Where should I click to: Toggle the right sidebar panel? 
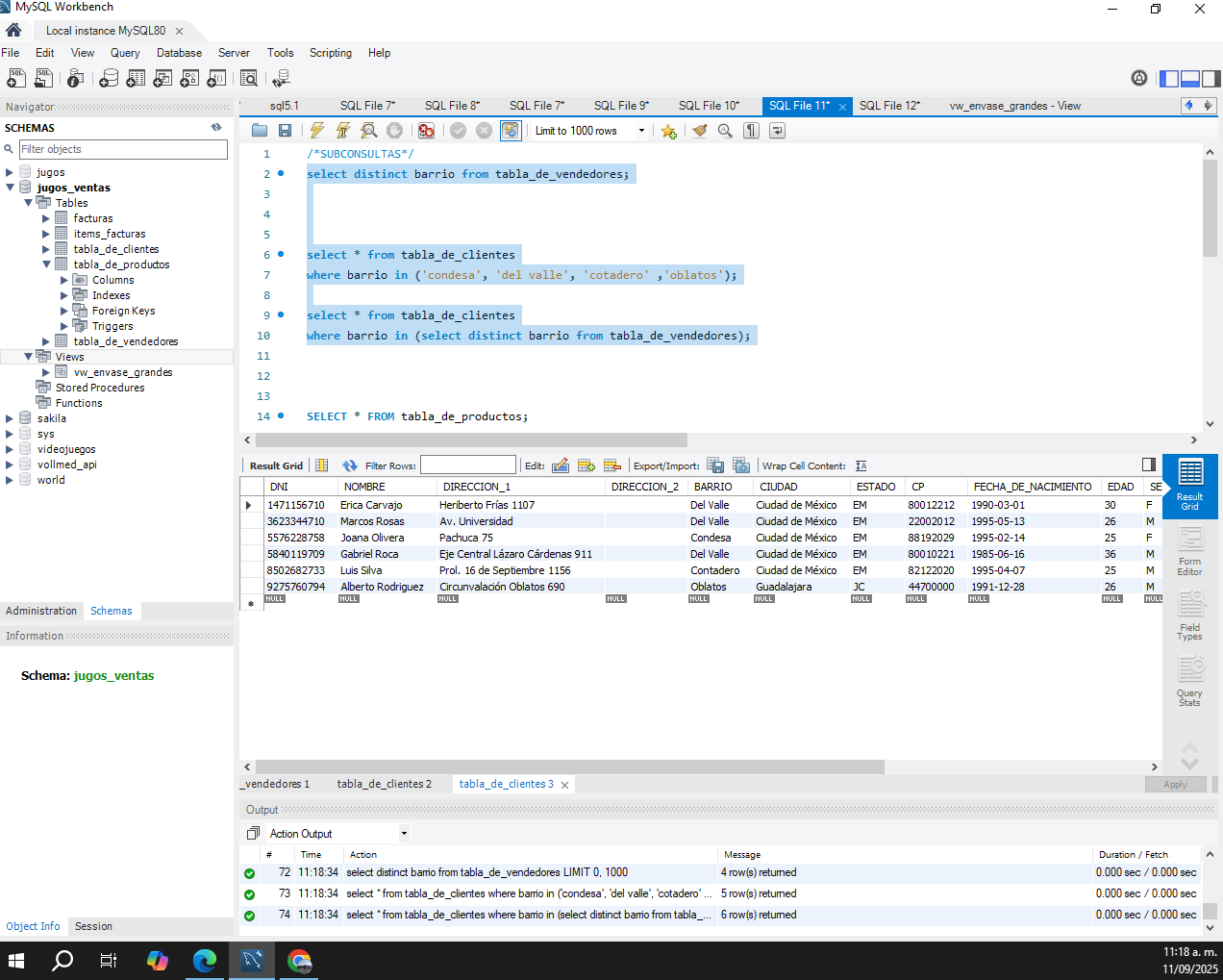(1211, 79)
